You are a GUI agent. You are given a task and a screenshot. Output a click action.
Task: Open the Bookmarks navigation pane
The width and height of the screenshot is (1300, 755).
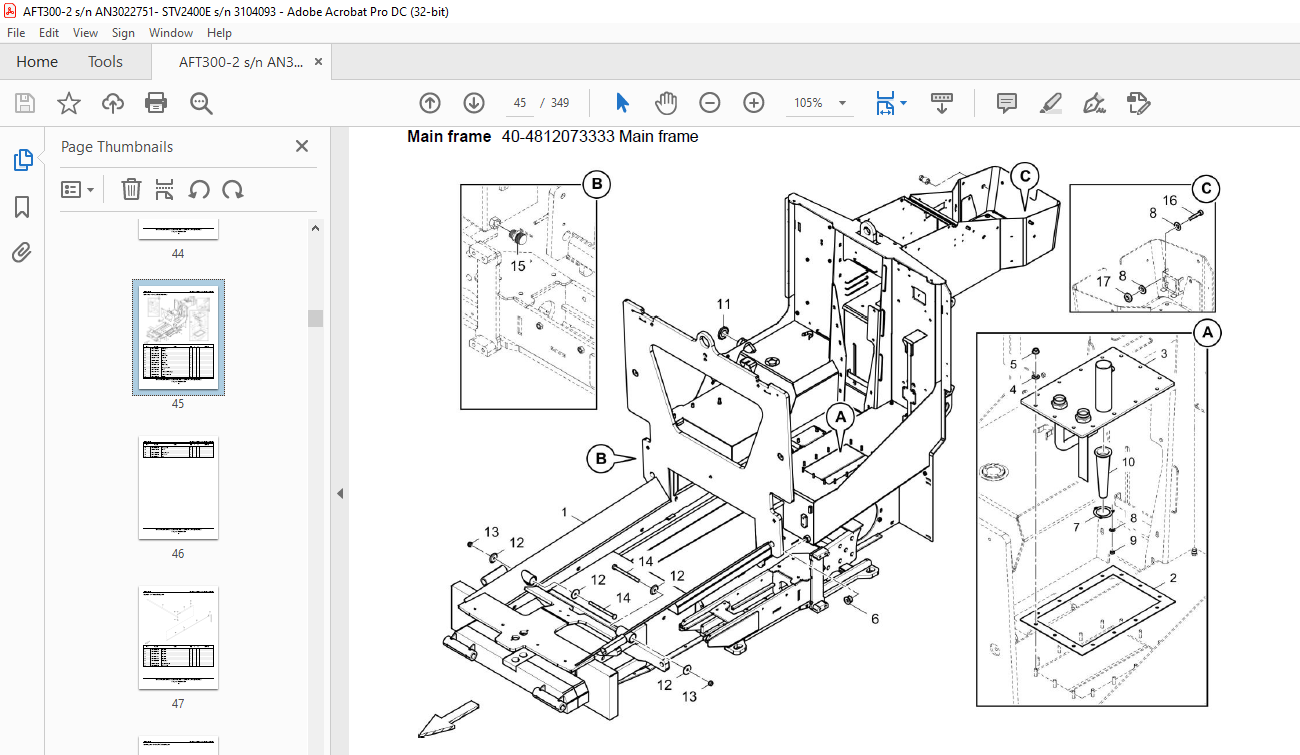pos(22,207)
